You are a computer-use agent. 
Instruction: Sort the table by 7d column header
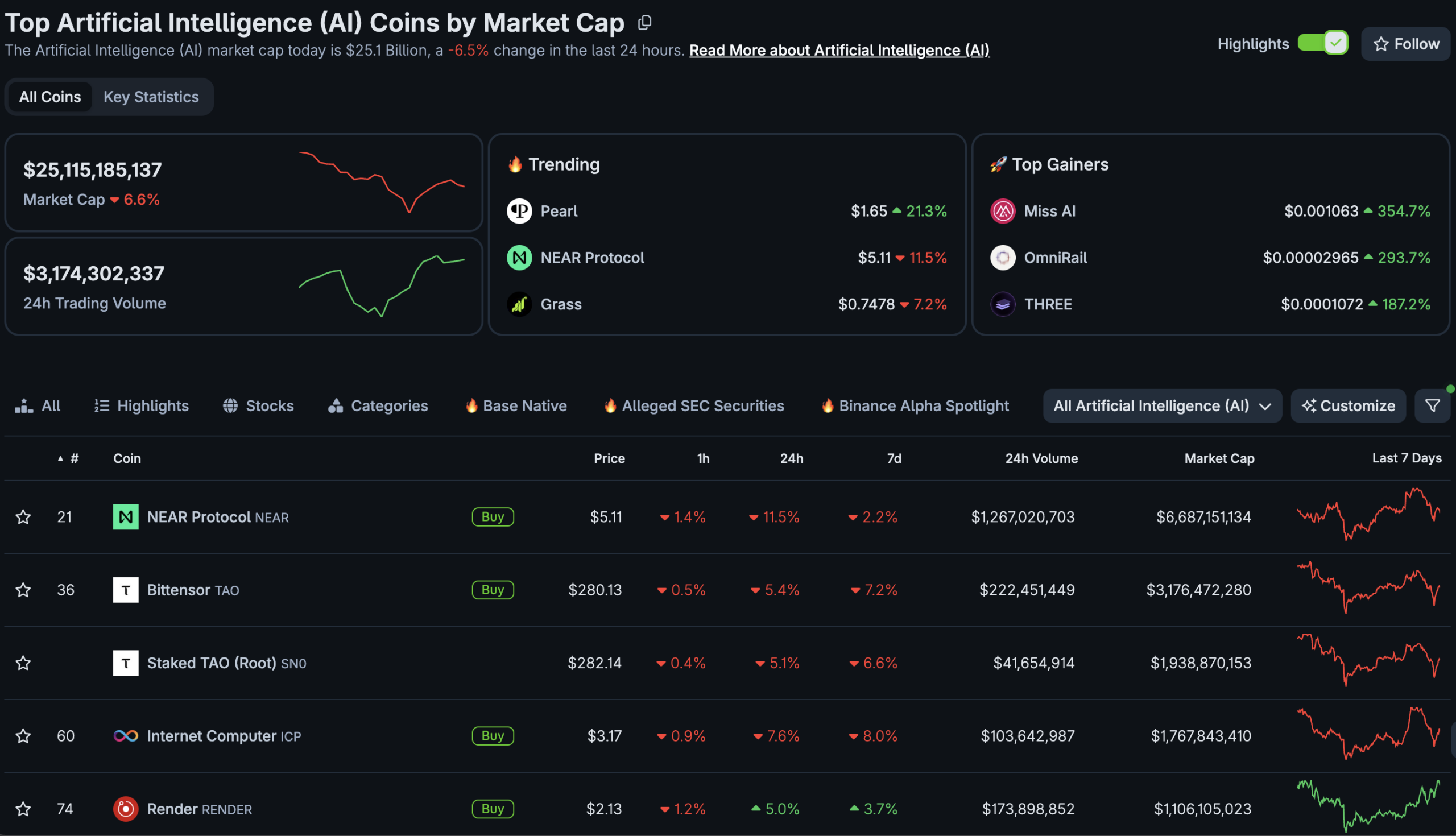tap(894, 458)
